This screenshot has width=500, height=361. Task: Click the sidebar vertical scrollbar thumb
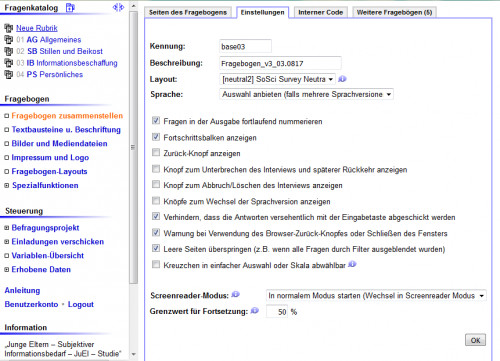133,147
